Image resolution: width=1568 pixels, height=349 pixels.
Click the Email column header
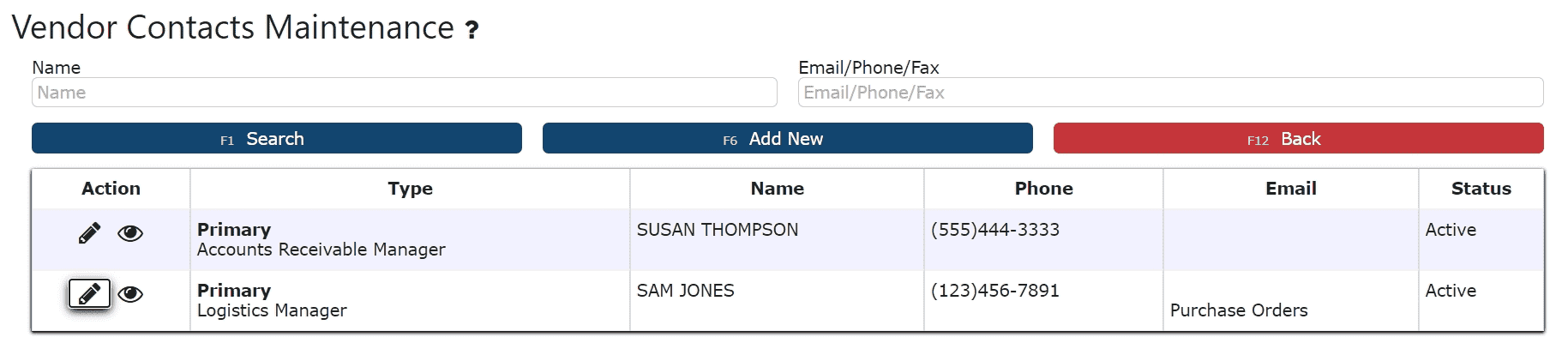pyautogui.click(x=1290, y=189)
